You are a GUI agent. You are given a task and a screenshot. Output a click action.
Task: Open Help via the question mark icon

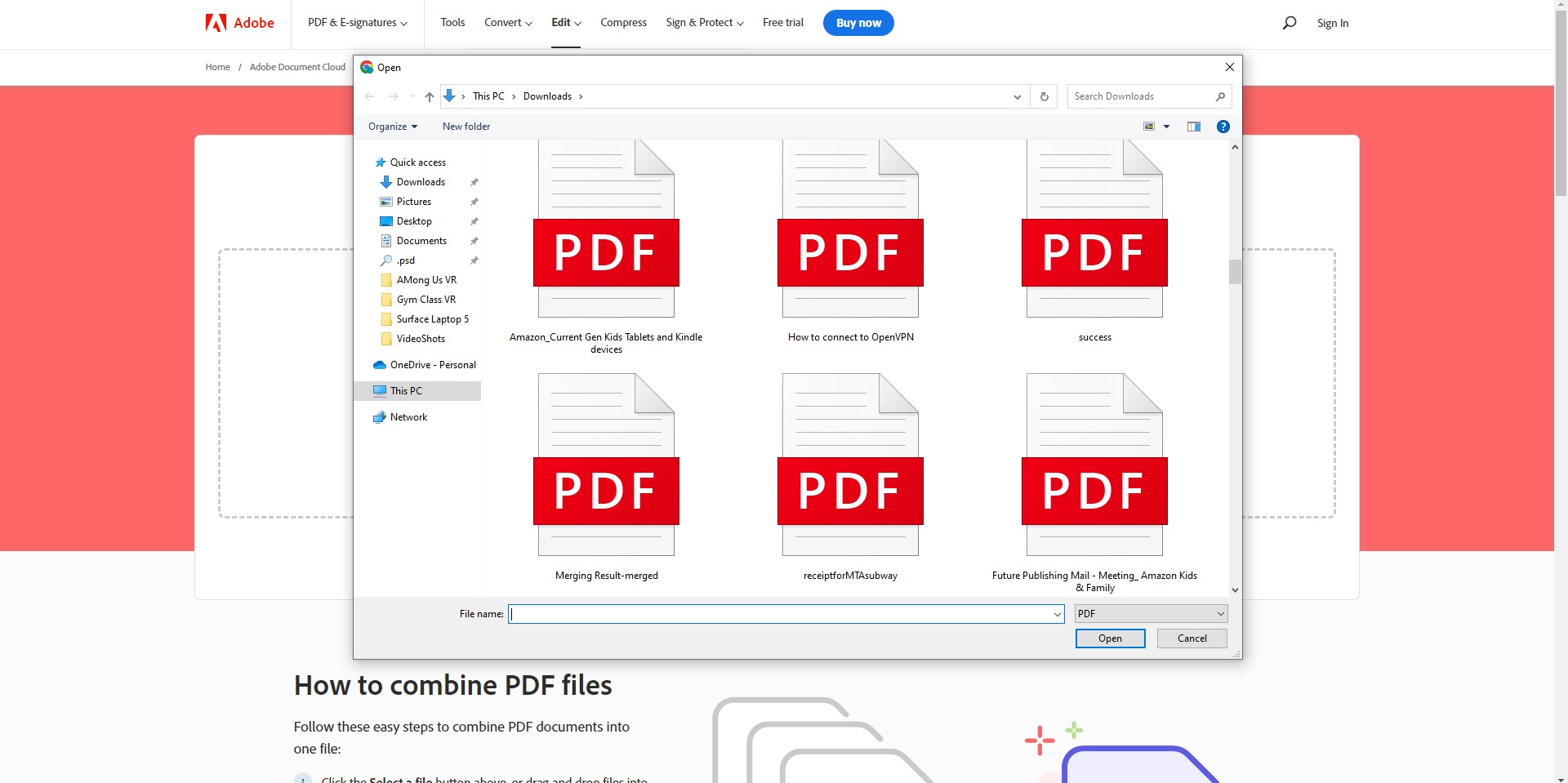(x=1223, y=126)
